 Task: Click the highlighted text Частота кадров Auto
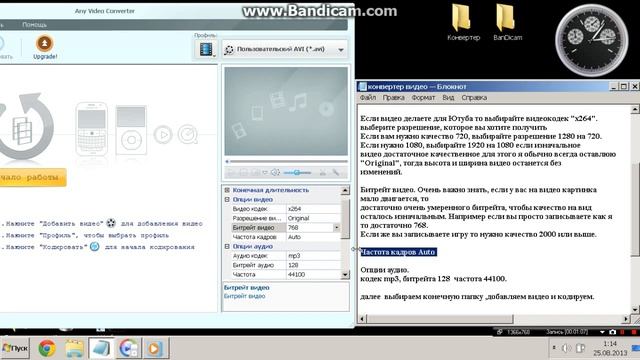(x=398, y=252)
